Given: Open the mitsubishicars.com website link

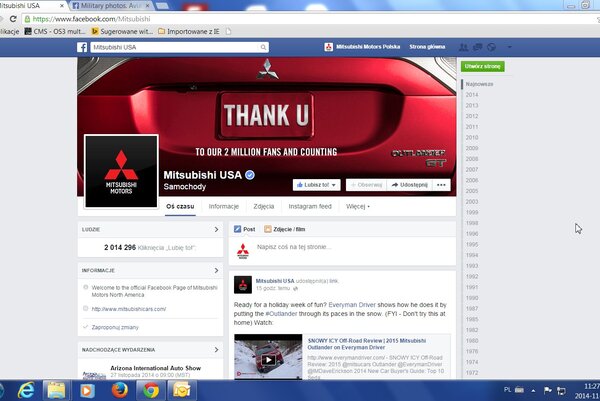Looking at the screenshot, I should point(129,309).
